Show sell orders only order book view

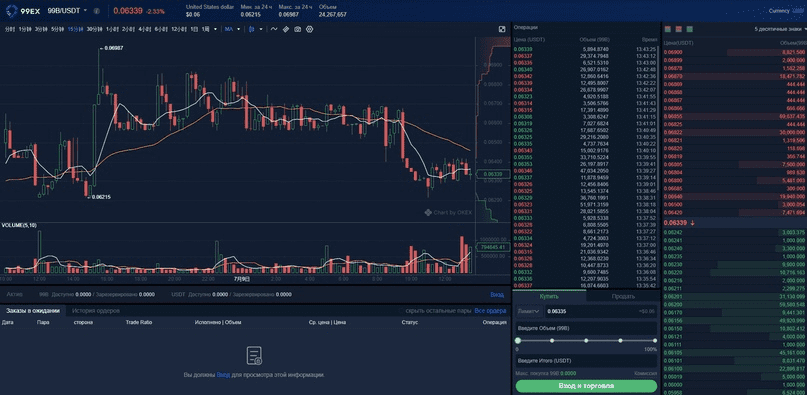click(x=679, y=29)
